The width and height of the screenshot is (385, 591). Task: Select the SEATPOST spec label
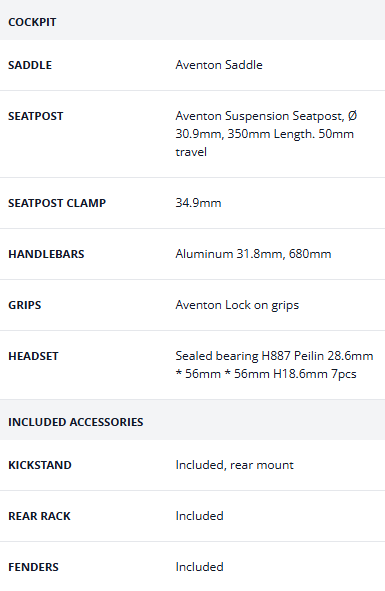point(36,116)
